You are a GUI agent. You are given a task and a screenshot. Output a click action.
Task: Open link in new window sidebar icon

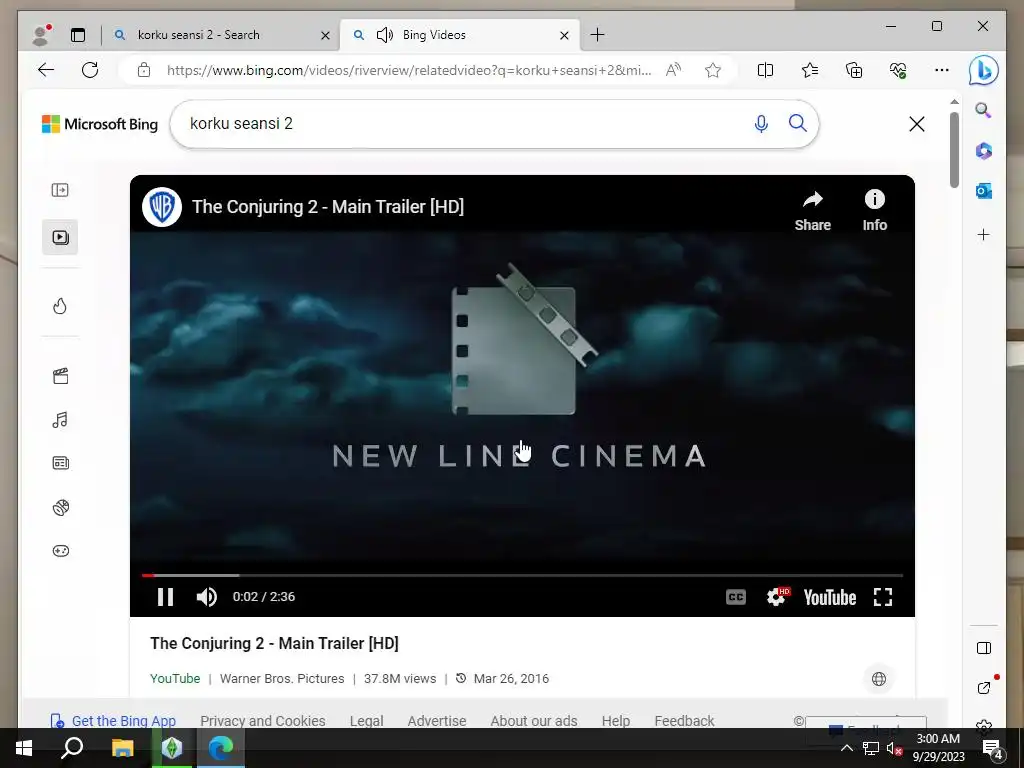coord(984,687)
